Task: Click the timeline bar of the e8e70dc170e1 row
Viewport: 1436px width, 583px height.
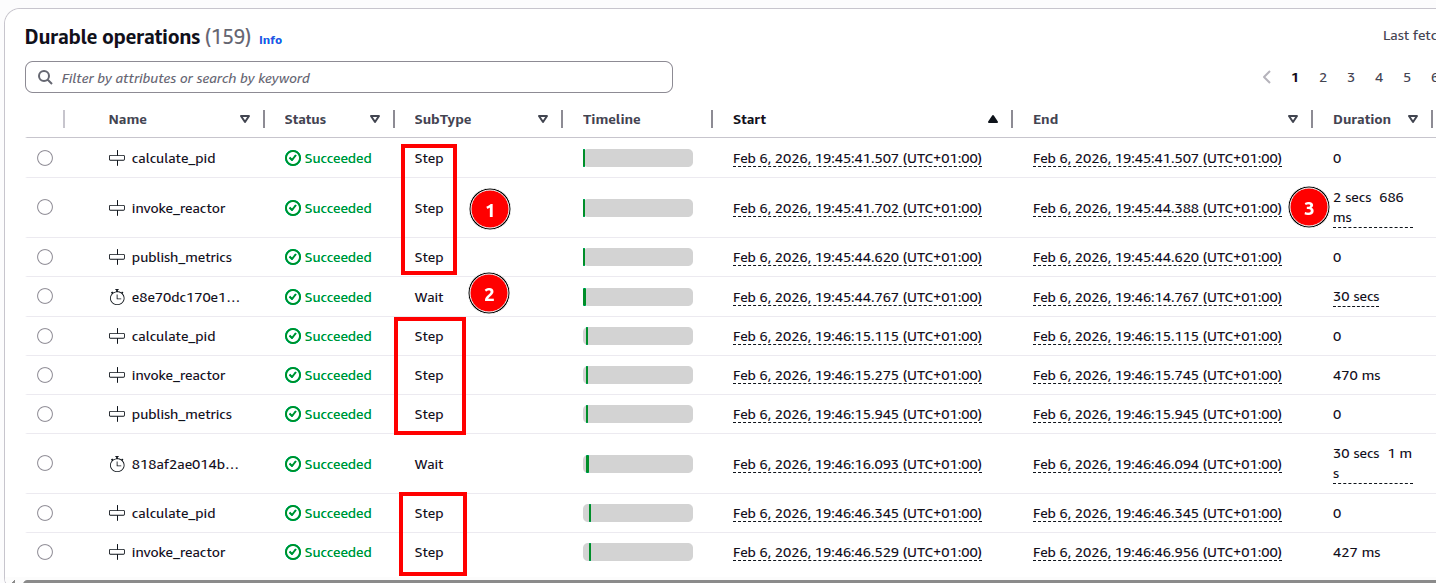Action: (x=638, y=297)
